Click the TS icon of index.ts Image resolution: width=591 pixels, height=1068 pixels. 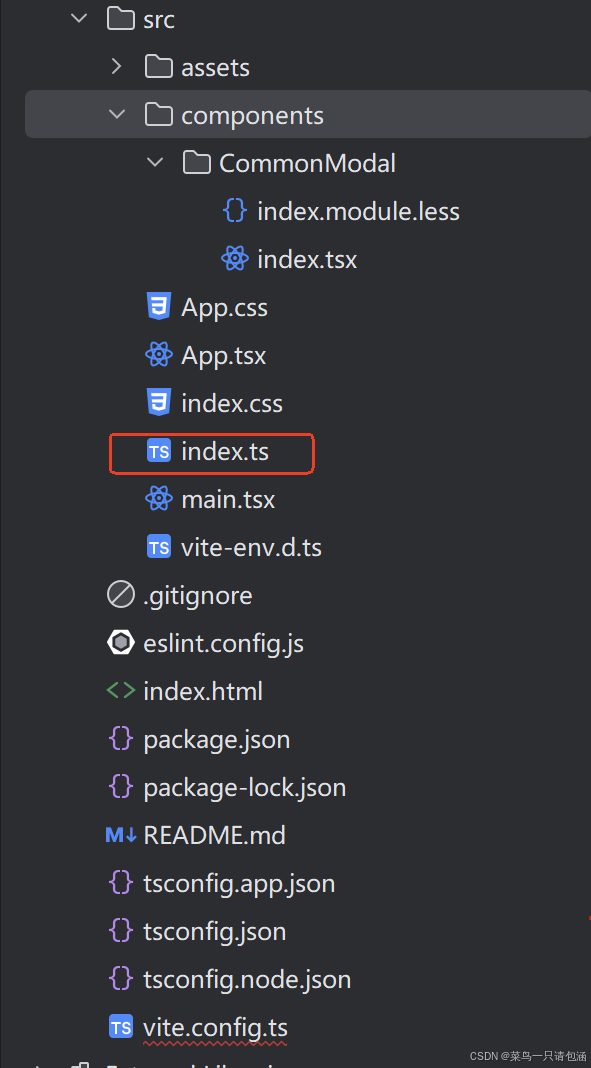click(x=159, y=452)
